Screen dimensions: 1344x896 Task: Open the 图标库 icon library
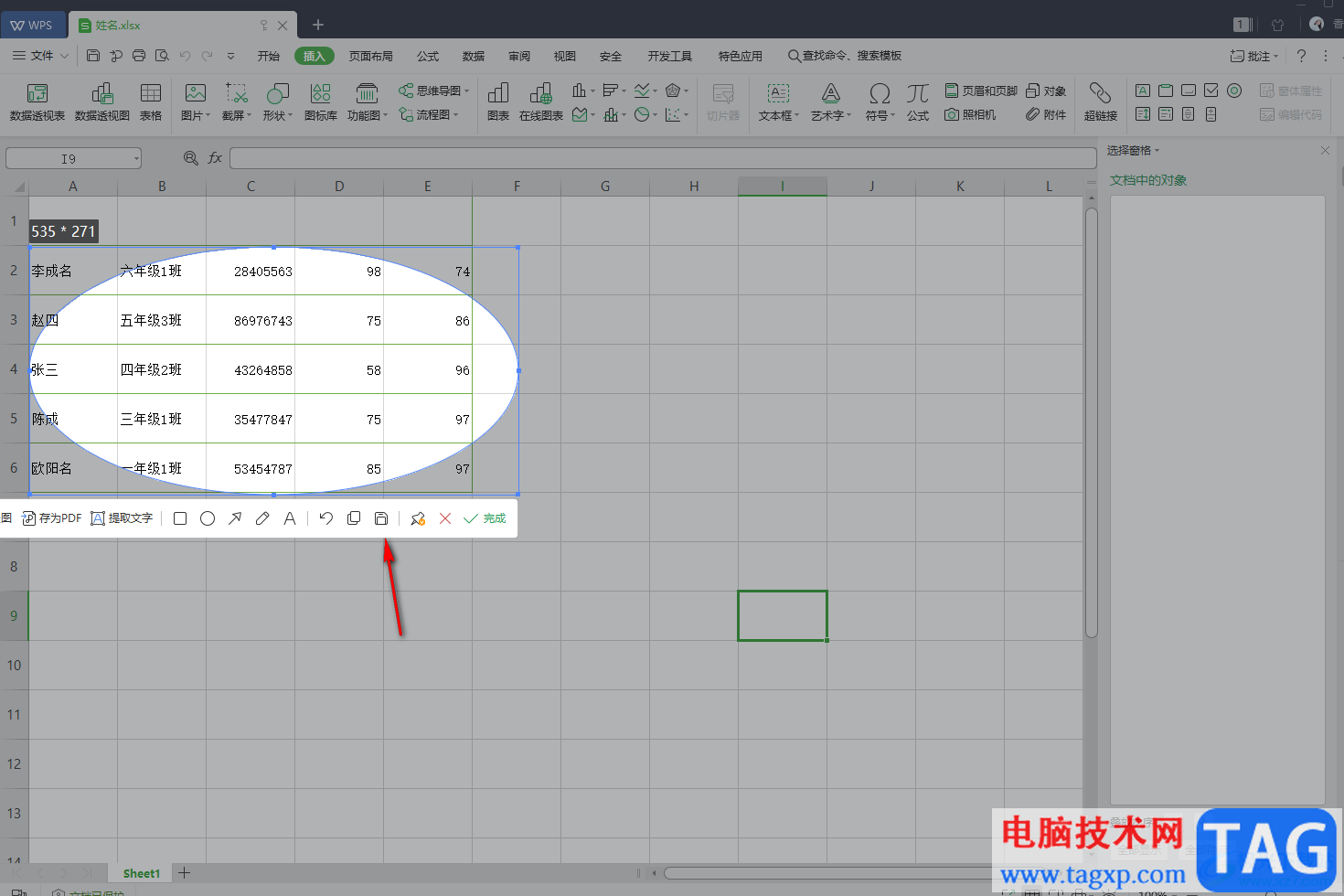[321, 102]
